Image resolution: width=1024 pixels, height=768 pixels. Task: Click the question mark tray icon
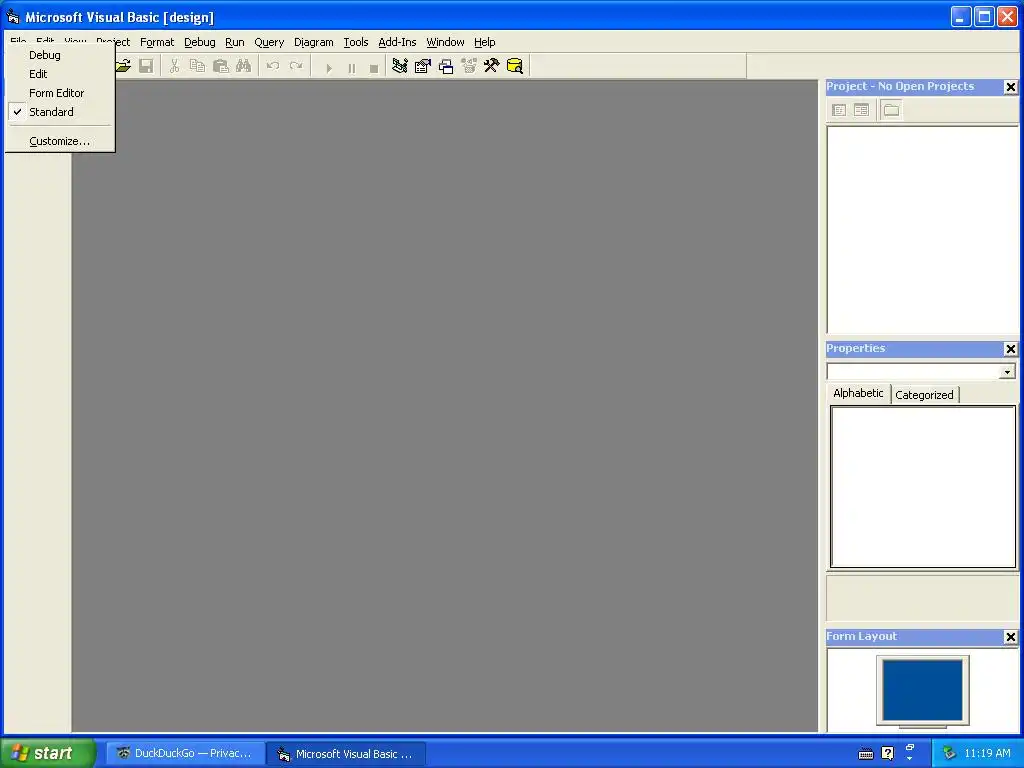click(888, 754)
